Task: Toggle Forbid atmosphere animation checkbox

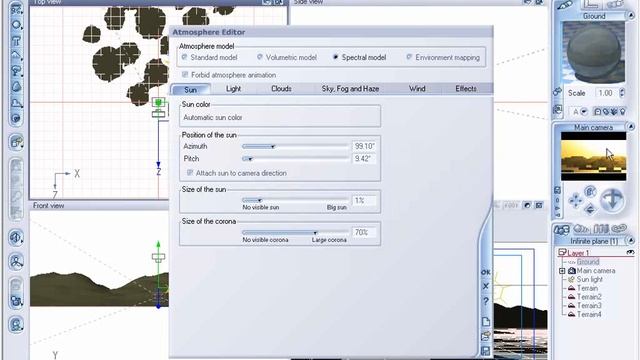Action: (185, 75)
